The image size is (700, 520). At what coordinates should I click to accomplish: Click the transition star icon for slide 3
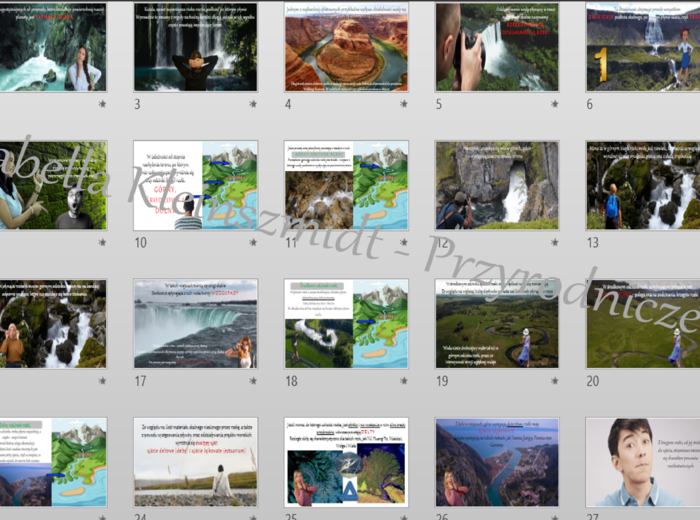pos(253,104)
